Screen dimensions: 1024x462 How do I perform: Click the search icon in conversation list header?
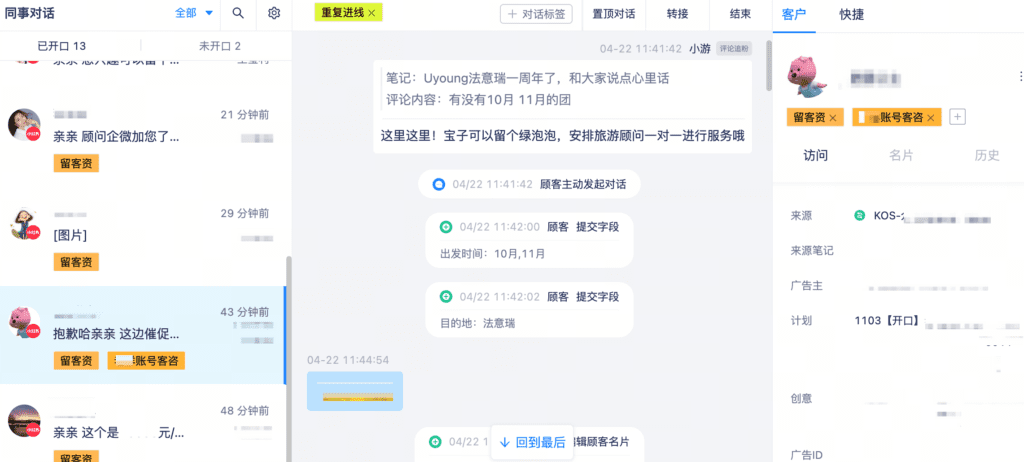coord(238,13)
